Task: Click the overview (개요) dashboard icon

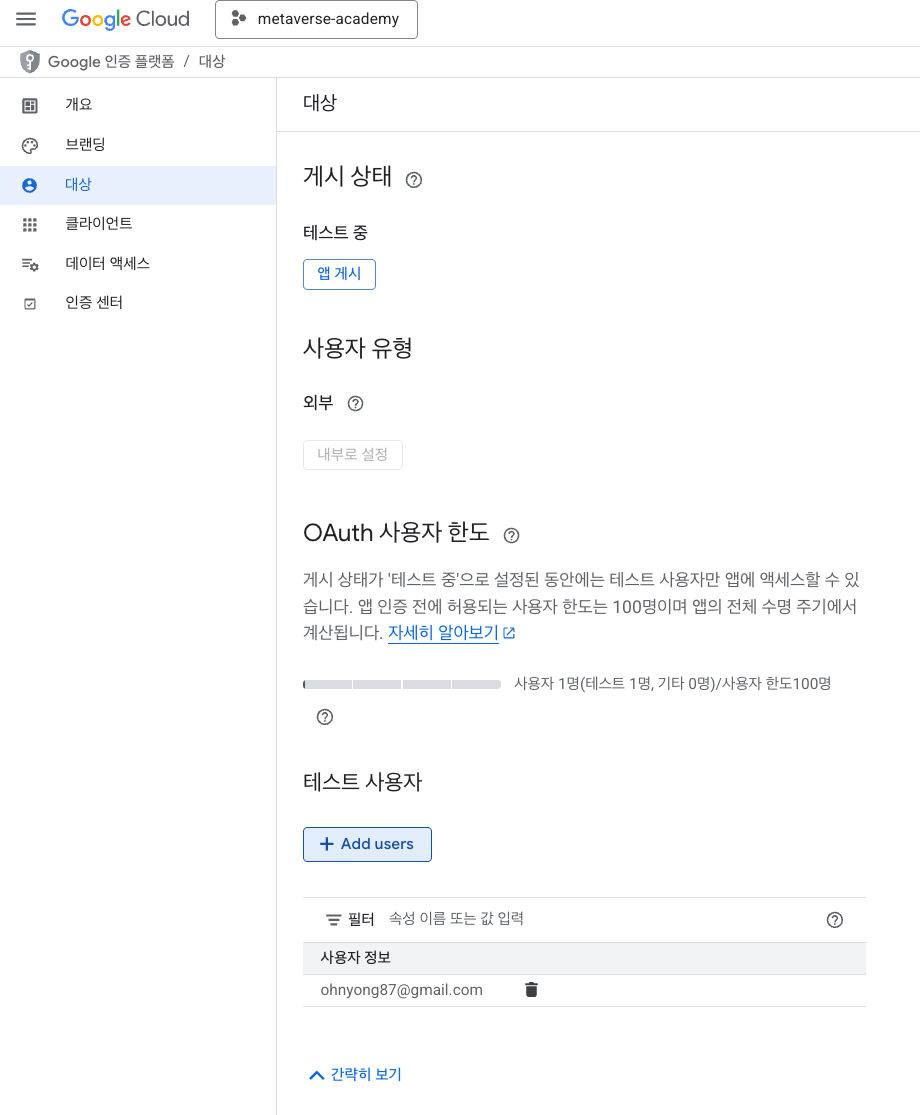Action: (30, 106)
